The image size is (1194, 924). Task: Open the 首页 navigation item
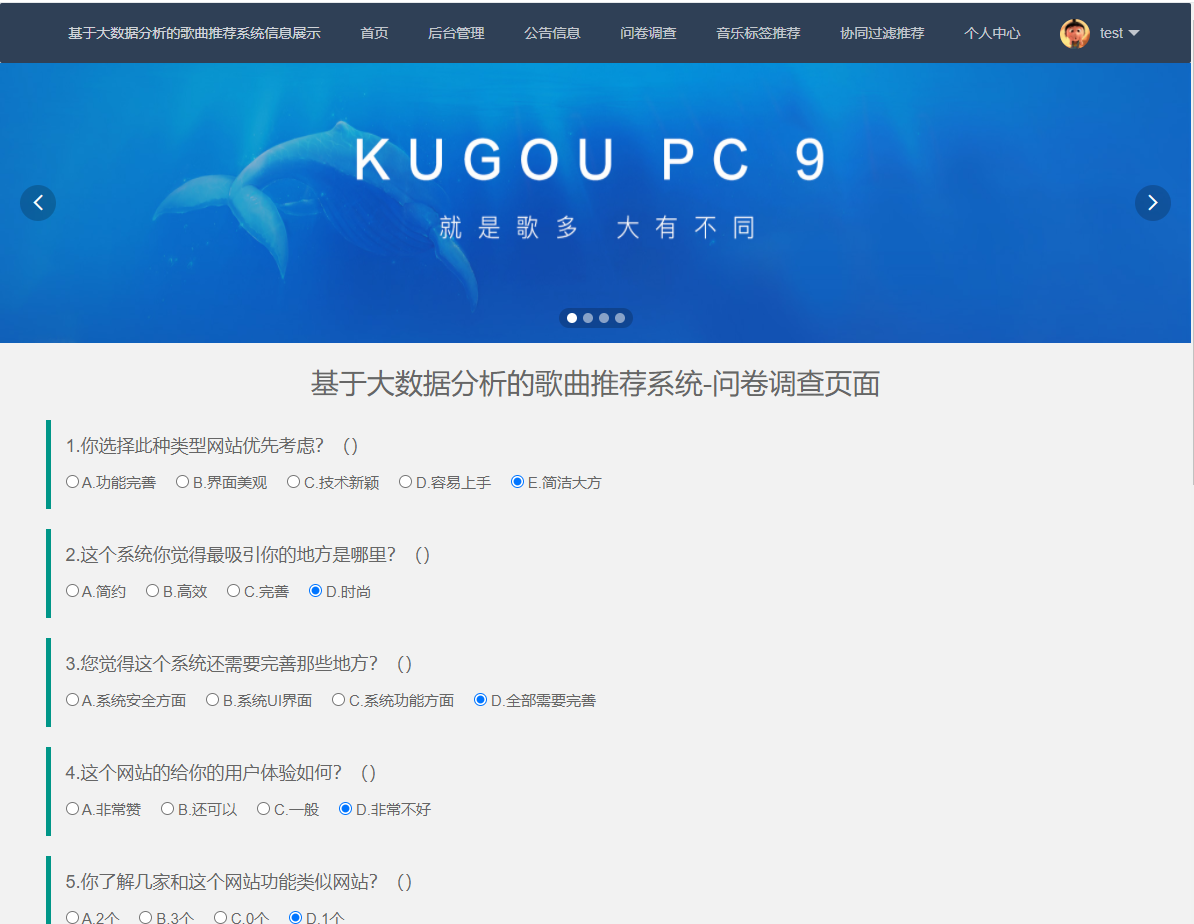tap(374, 33)
